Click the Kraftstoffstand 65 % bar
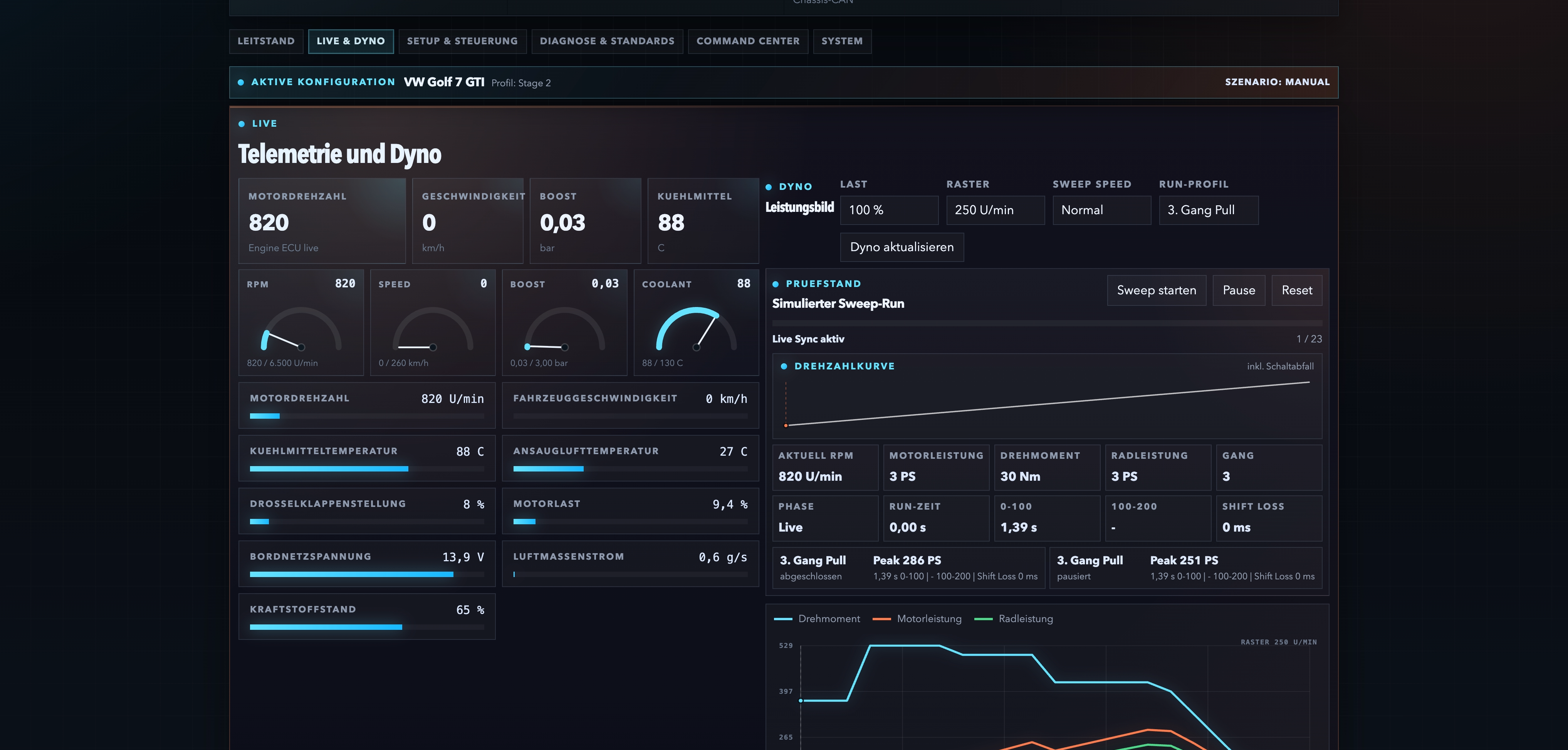Screen dimensions: 1568x750 point(367,628)
